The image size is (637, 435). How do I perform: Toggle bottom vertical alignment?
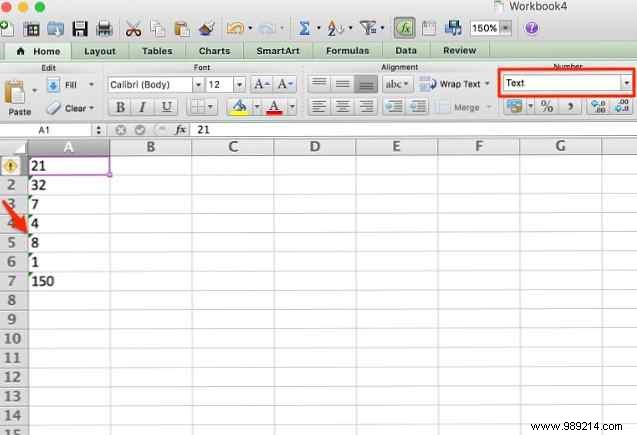coord(366,84)
